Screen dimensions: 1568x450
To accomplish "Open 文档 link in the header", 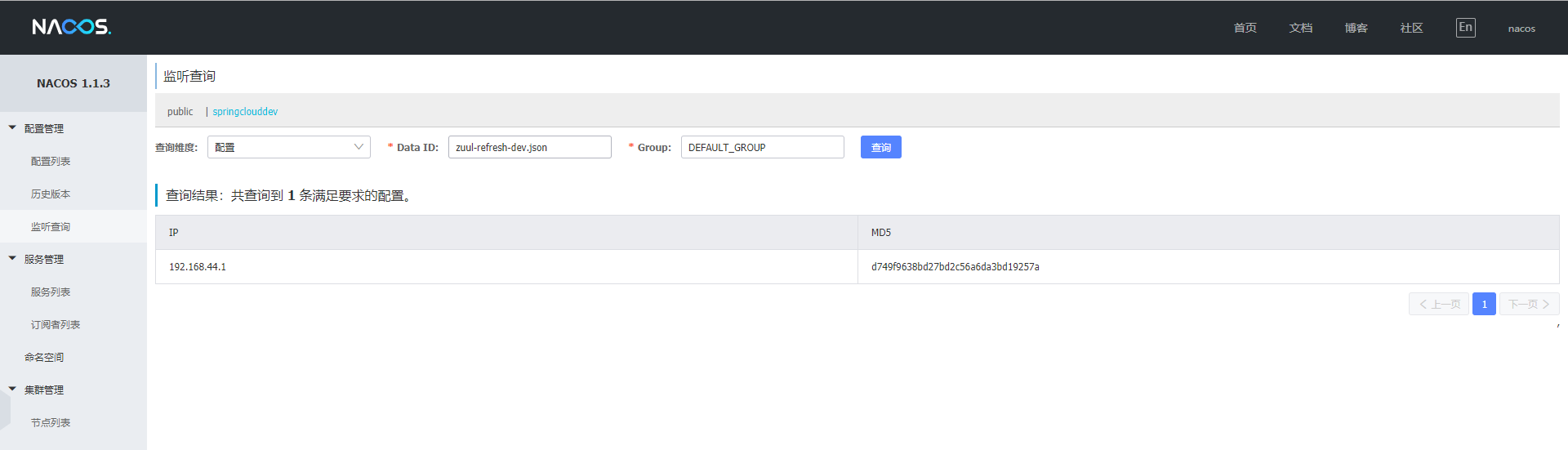I will coord(1300,28).
